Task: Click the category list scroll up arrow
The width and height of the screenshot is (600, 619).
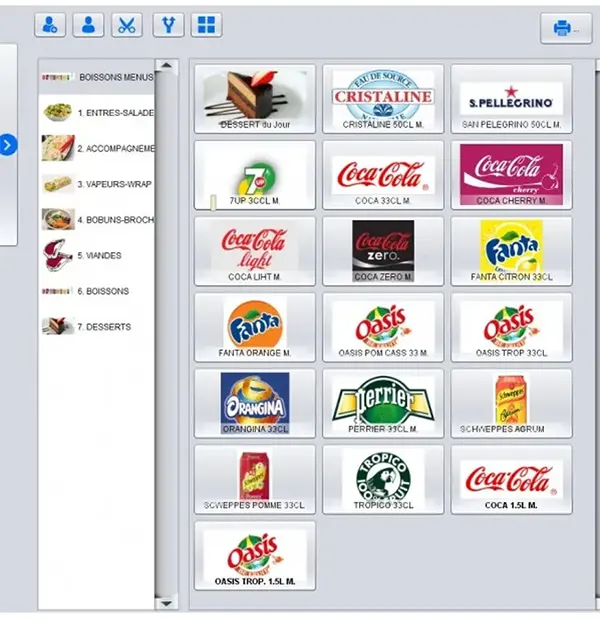Action: click(x=166, y=65)
